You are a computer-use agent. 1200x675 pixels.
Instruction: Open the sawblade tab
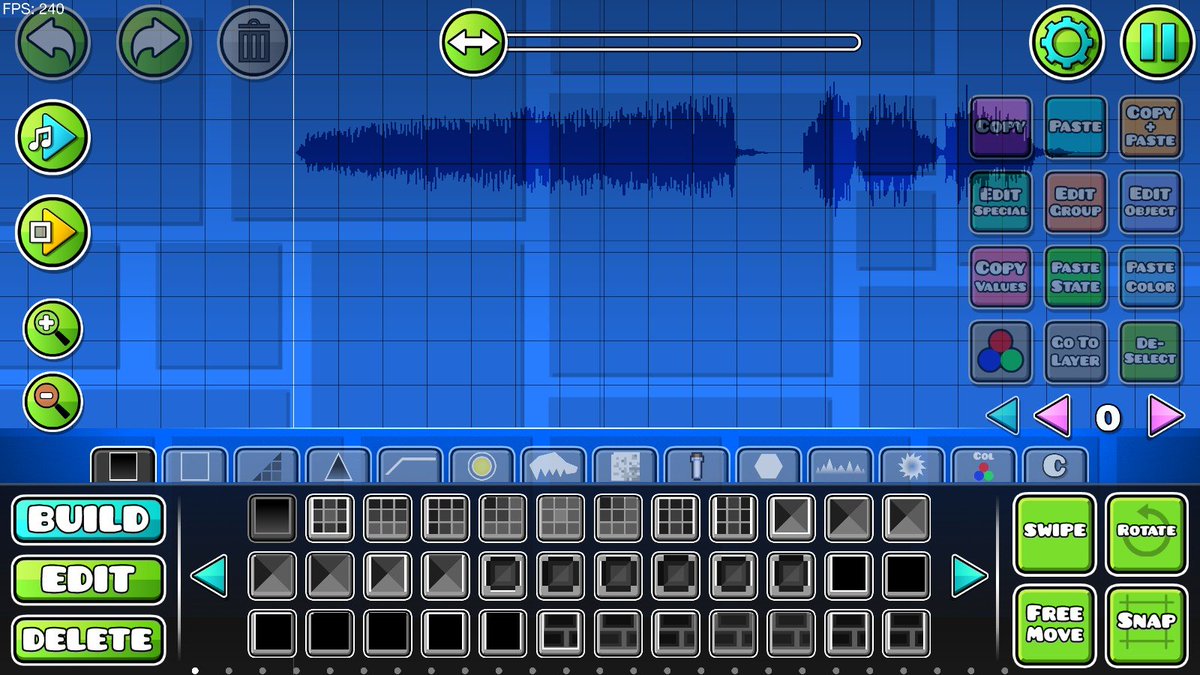click(x=912, y=466)
